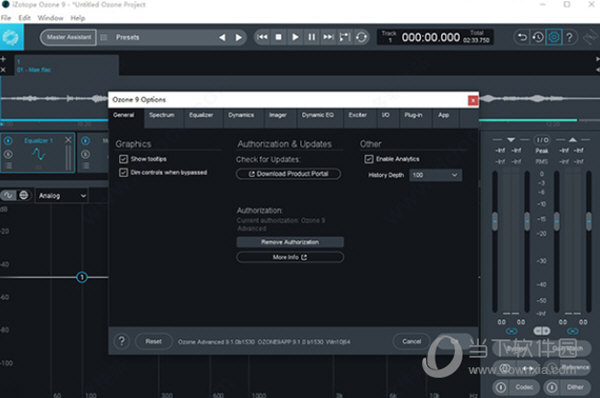Toggle the I/O meter label button
This screenshot has height=398, width=600.
click(x=542, y=140)
